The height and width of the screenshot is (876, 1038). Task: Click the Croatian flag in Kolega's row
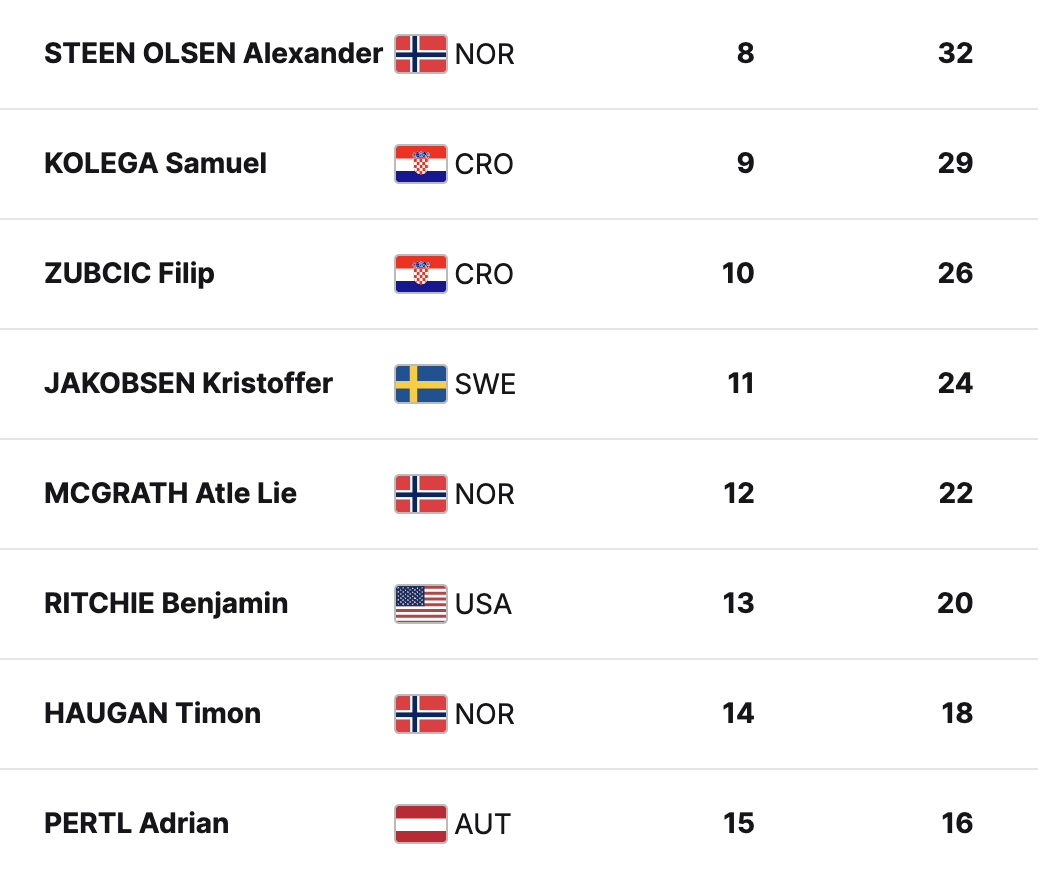tap(420, 164)
